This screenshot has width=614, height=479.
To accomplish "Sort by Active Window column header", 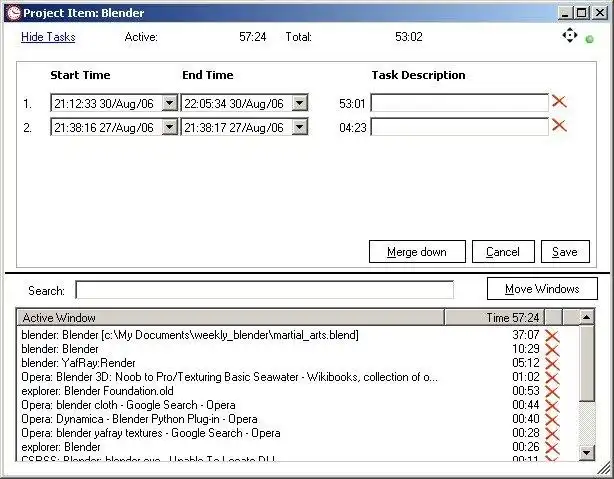I will click(231, 318).
